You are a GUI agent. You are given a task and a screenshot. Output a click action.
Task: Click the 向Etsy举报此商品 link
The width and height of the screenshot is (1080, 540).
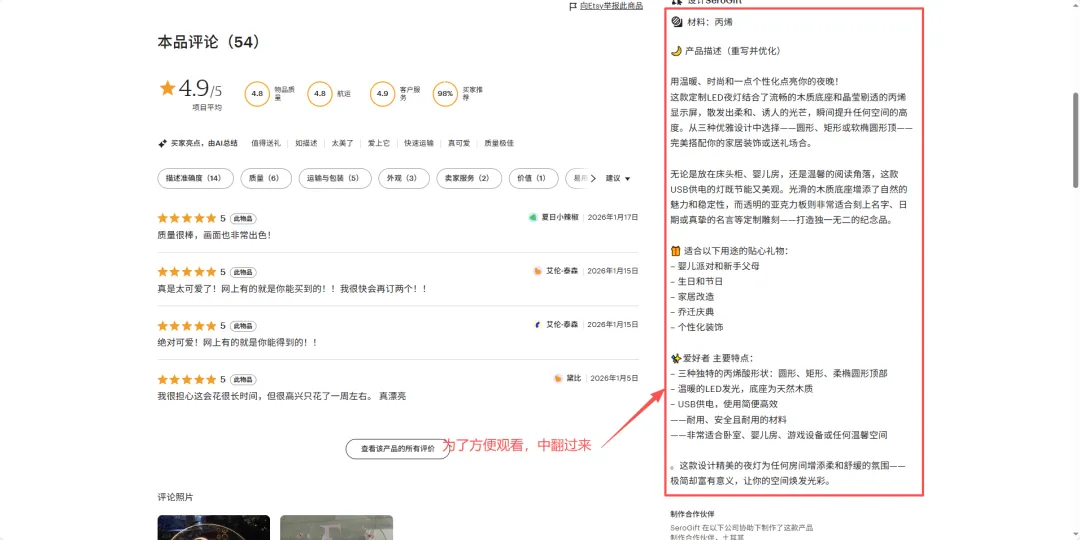(611, 6)
